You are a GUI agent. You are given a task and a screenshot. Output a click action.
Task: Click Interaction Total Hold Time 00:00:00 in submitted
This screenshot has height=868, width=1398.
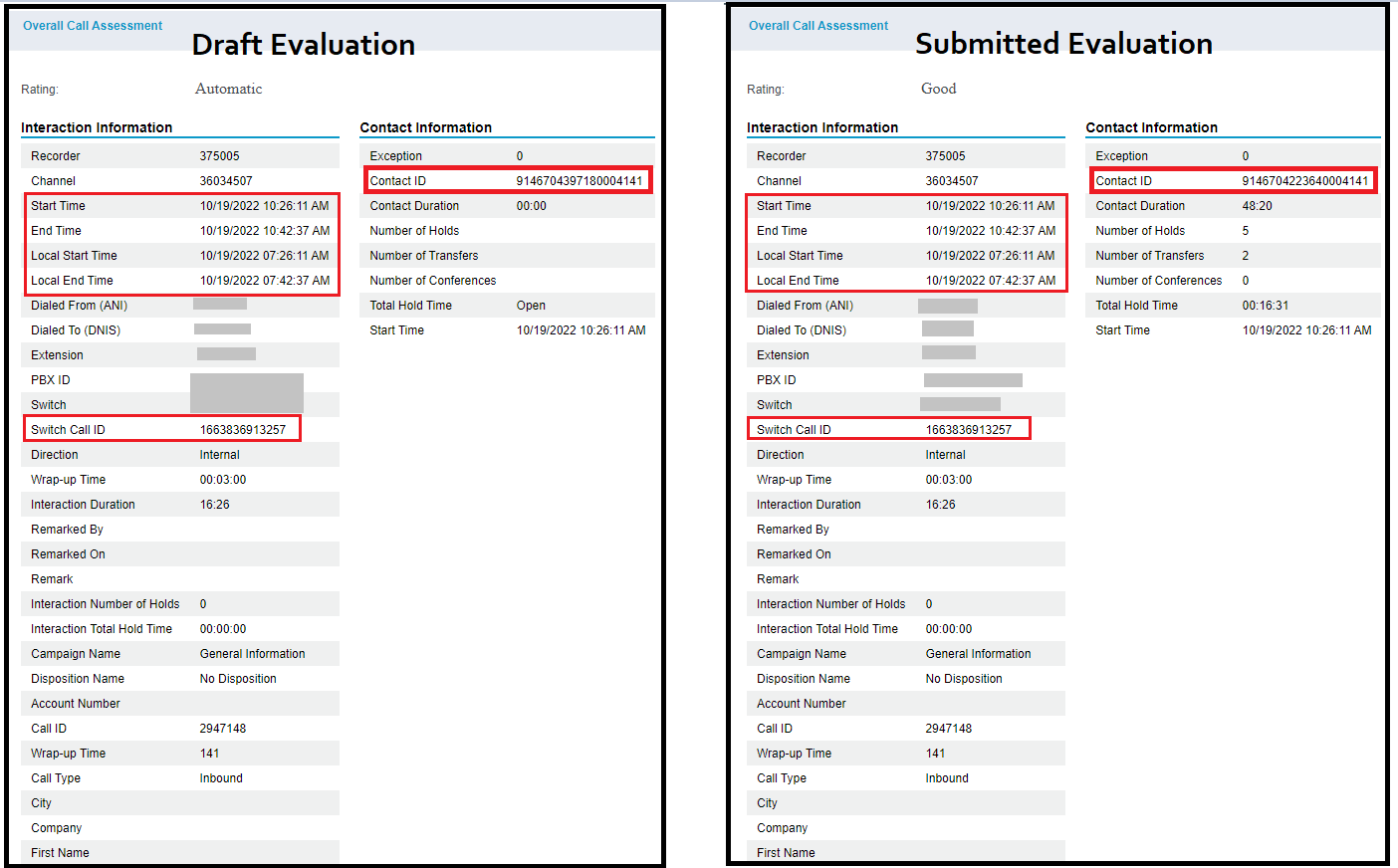[x=949, y=629]
